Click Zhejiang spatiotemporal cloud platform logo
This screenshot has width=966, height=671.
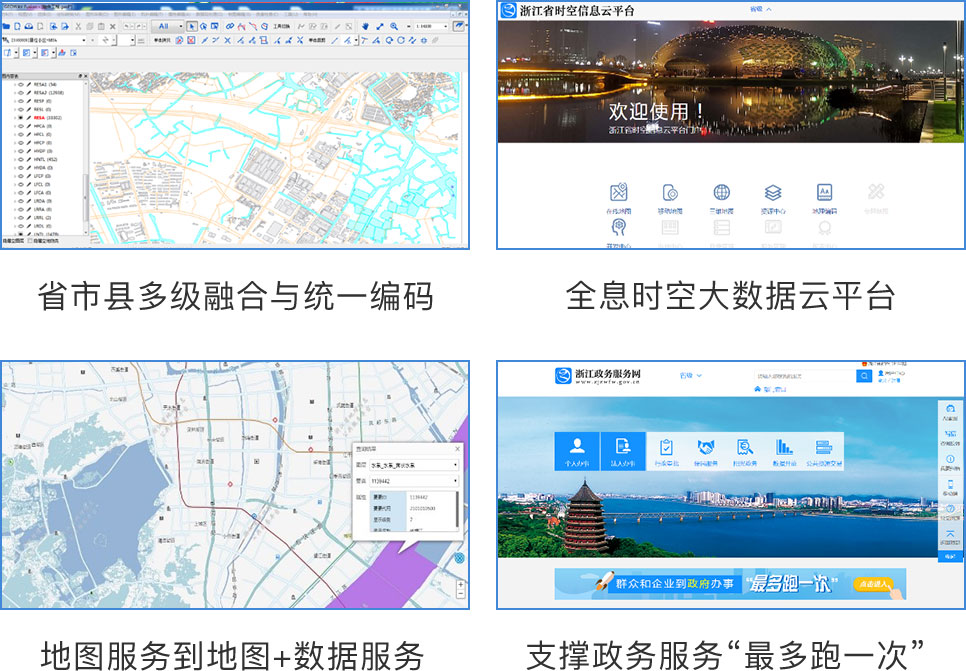point(508,10)
